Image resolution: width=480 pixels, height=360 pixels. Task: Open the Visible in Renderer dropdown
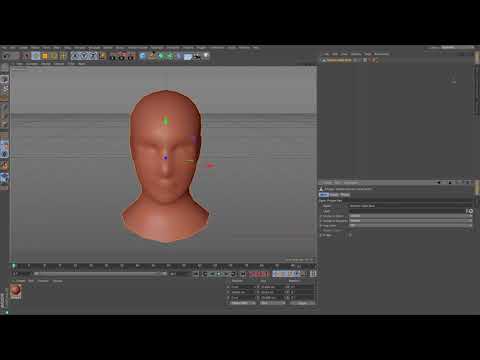410,220
